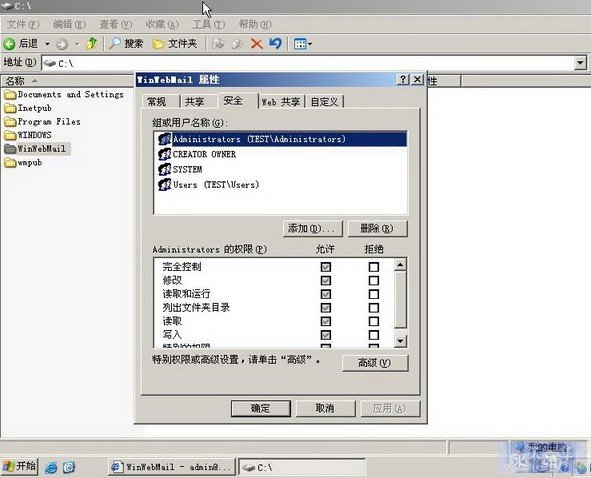This screenshot has height=478, width=591.
Task: Toggle Allow for Read & Execute (读取和运行)
Action: click(x=326, y=294)
